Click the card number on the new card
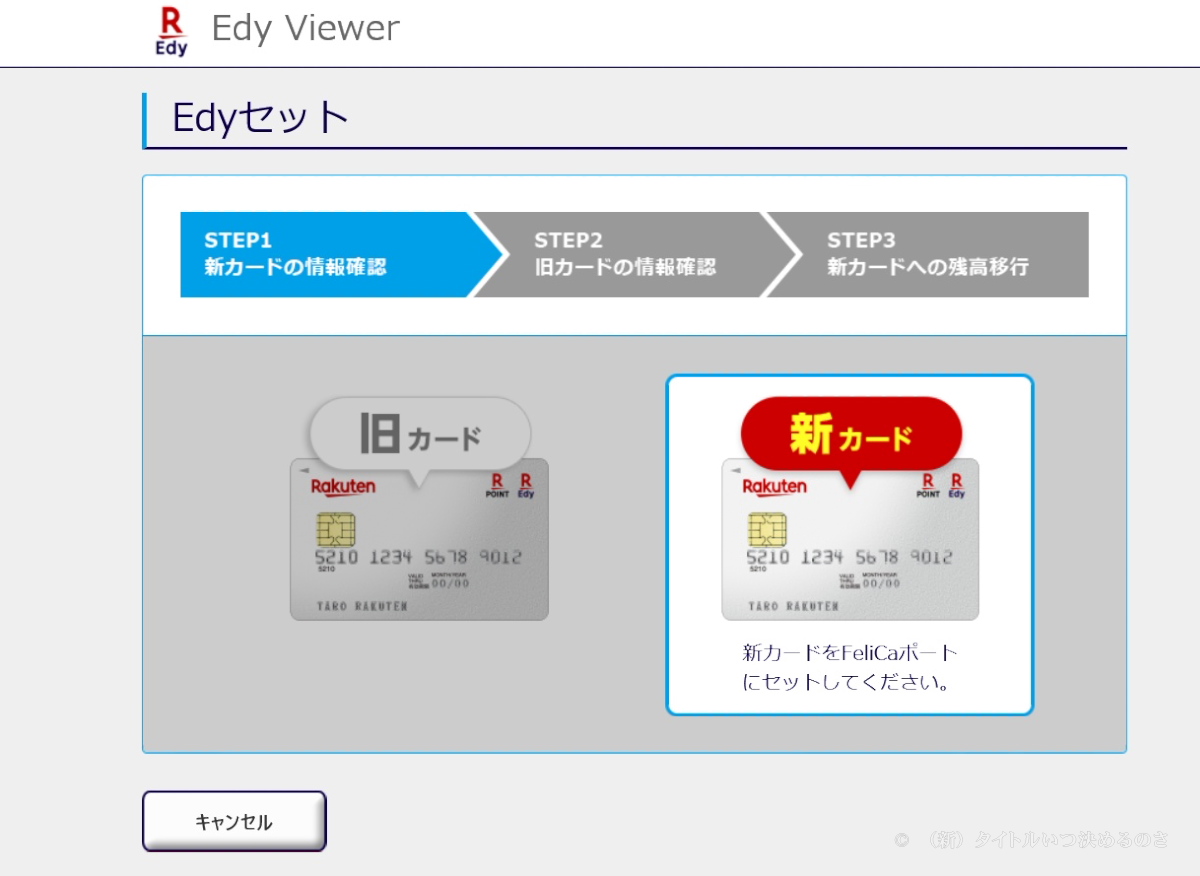 [849, 558]
